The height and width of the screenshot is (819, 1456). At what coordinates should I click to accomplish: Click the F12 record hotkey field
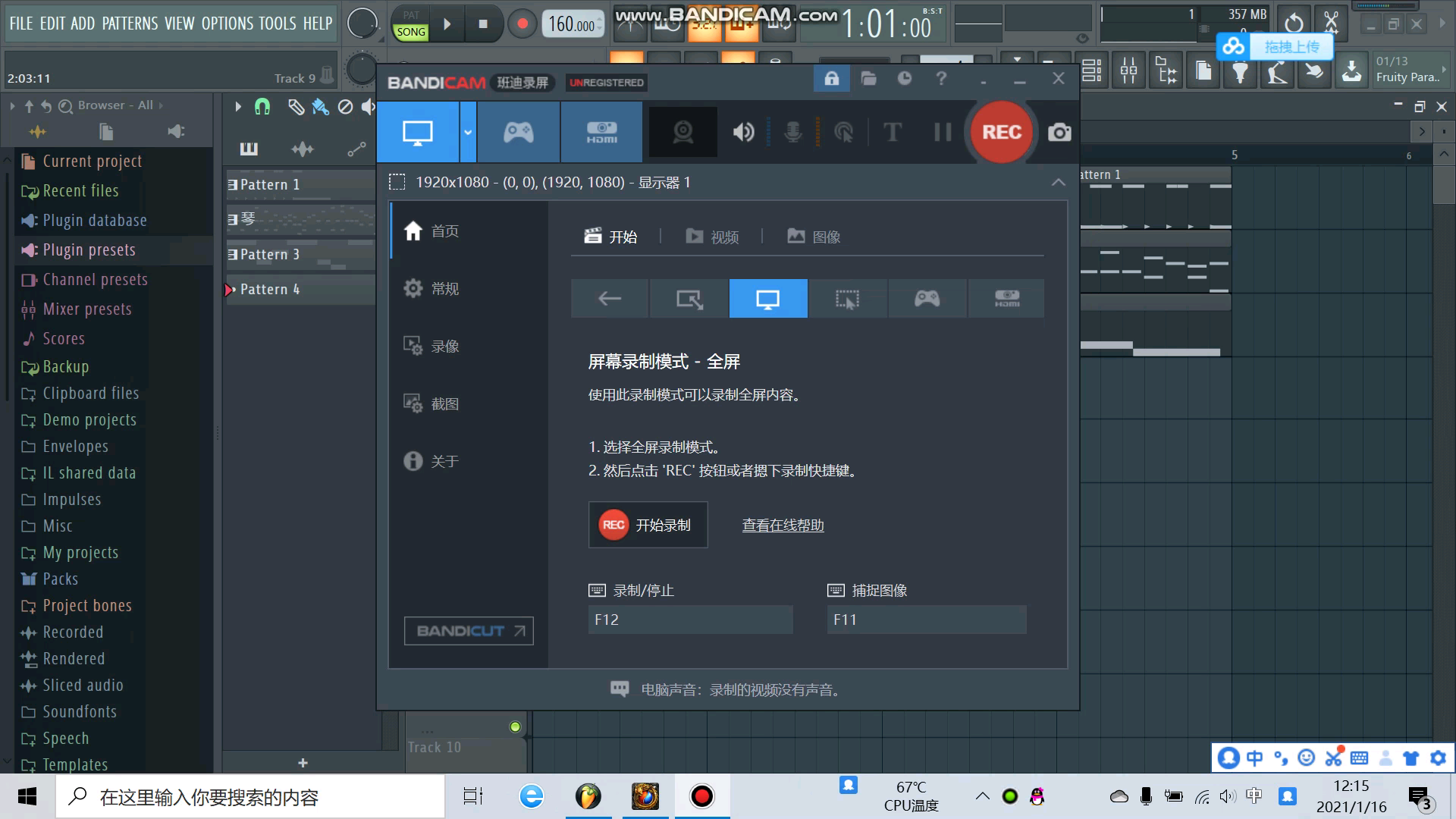[x=689, y=620]
